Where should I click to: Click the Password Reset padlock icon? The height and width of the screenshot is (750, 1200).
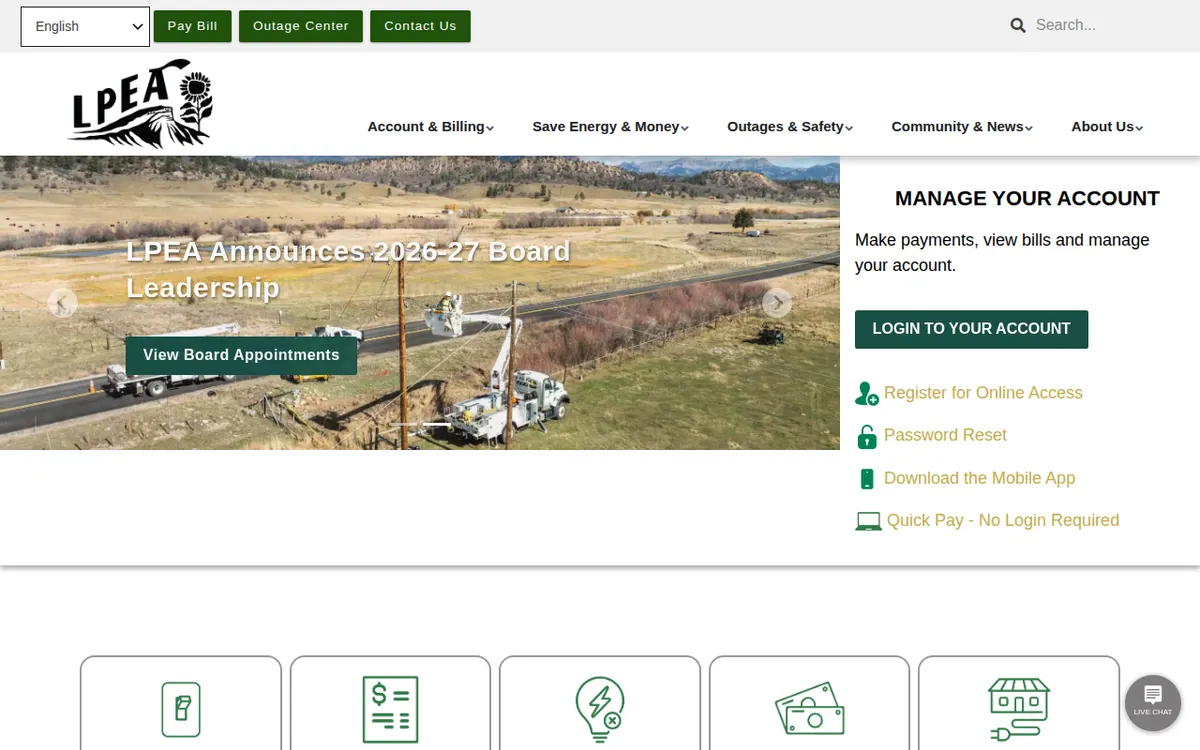(x=867, y=436)
